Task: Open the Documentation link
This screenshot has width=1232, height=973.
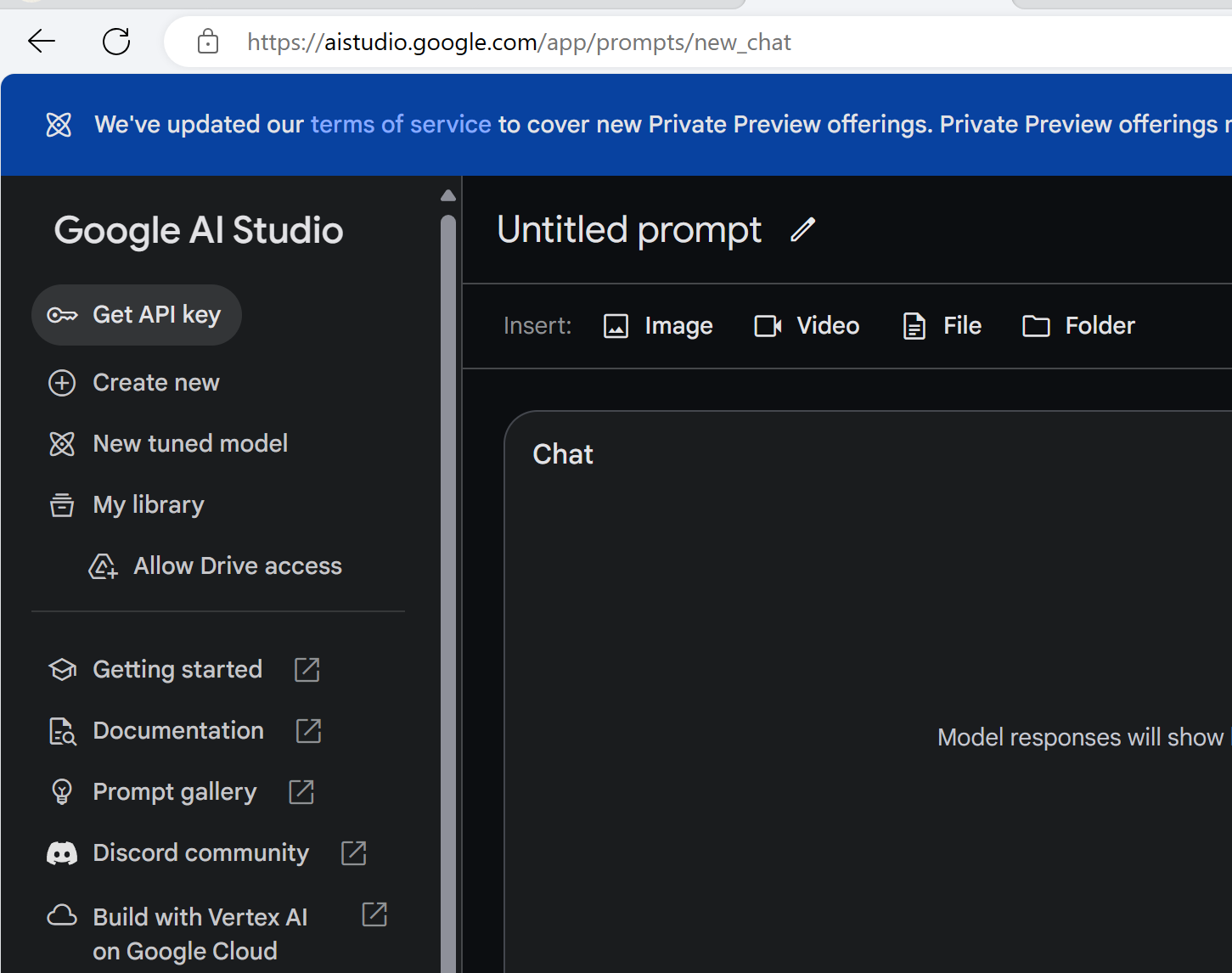Action: (178, 731)
